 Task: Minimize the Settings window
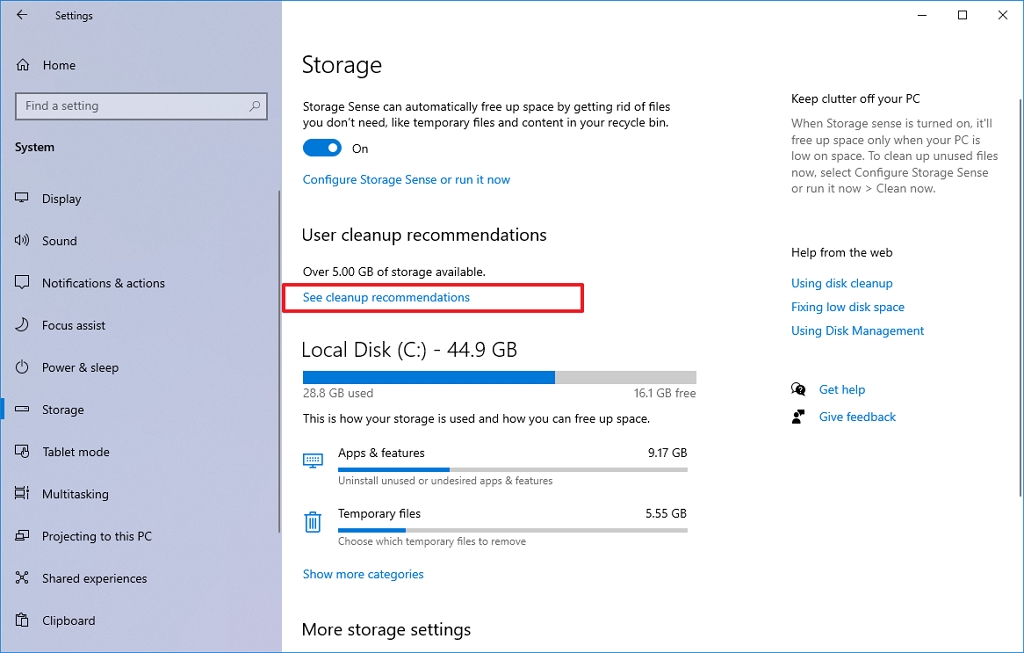[922, 15]
